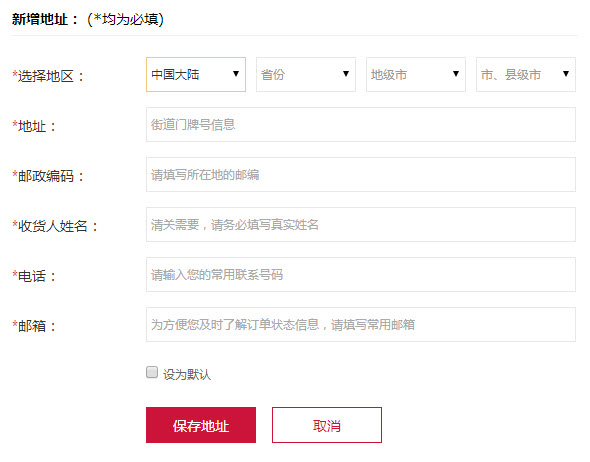
Task: Click the 电话 phone number input
Action: pos(361,275)
